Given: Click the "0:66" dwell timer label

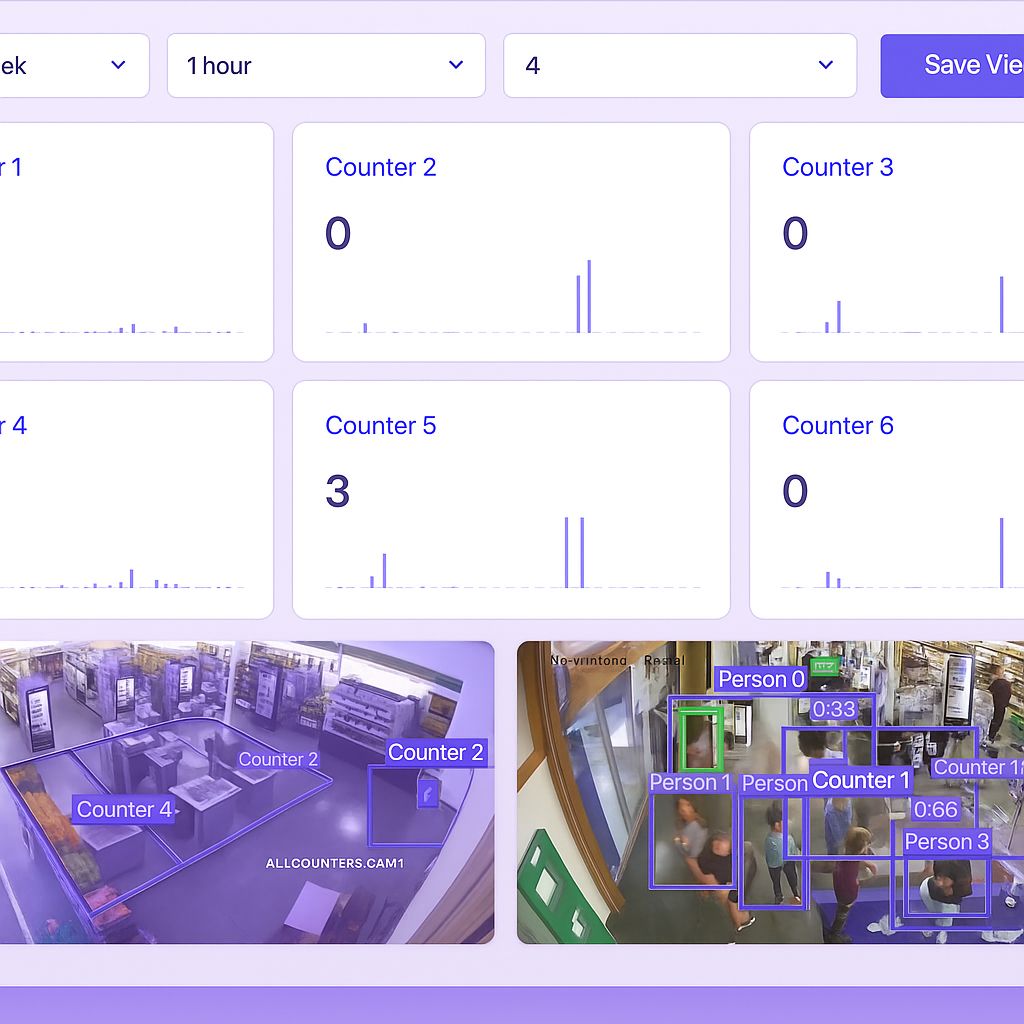Looking at the screenshot, I should click(x=936, y=810).
